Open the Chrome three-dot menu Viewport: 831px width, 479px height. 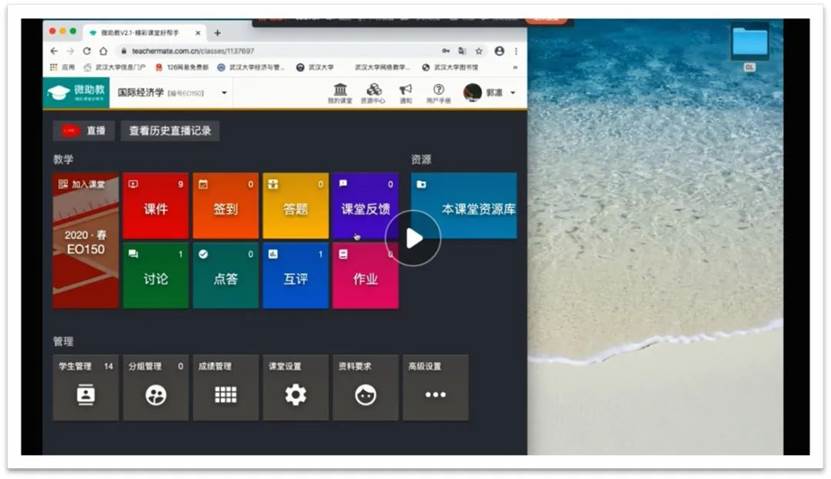click(516, 51)
